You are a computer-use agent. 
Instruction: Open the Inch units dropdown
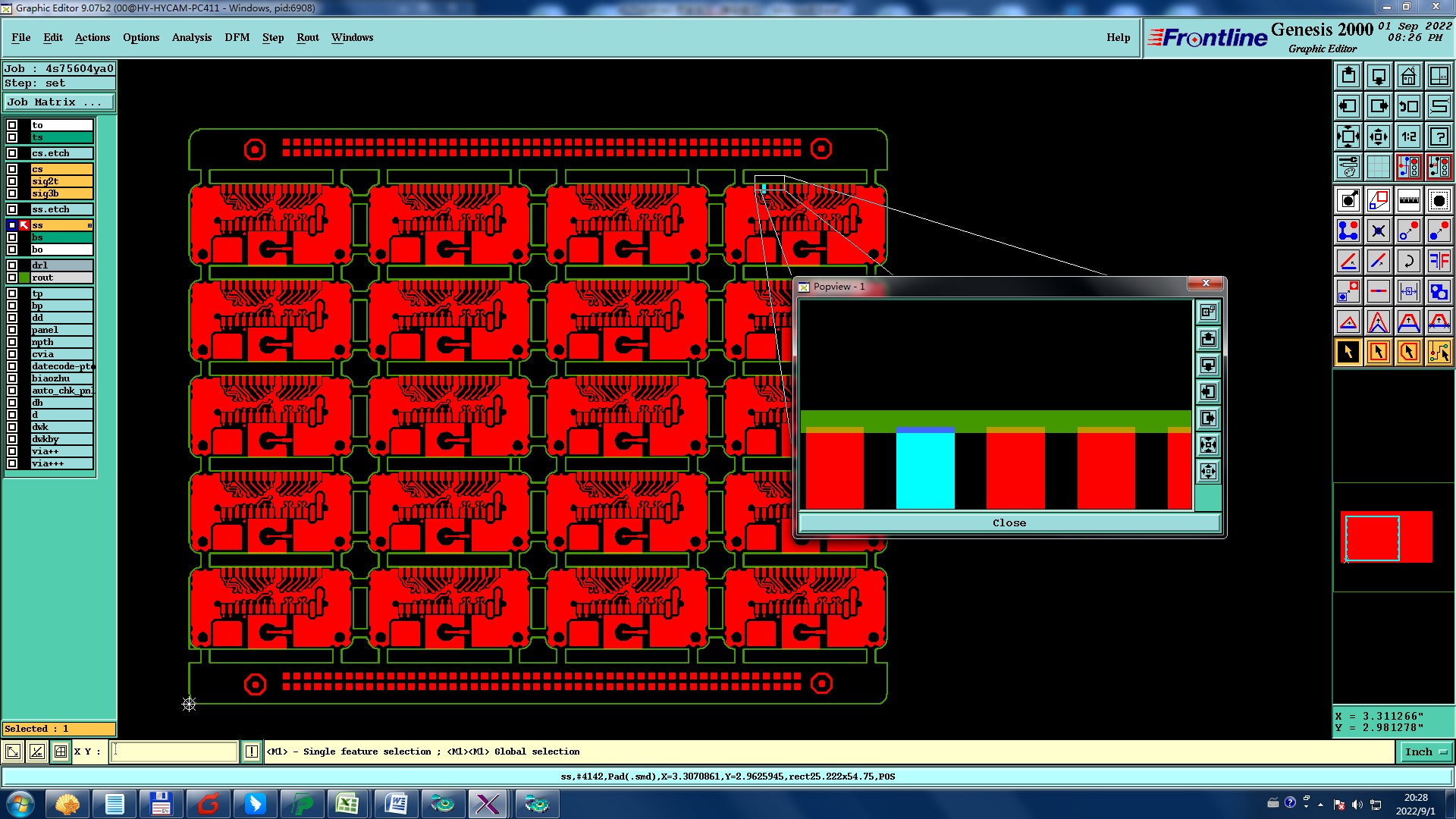click(x=1425, y=752)
